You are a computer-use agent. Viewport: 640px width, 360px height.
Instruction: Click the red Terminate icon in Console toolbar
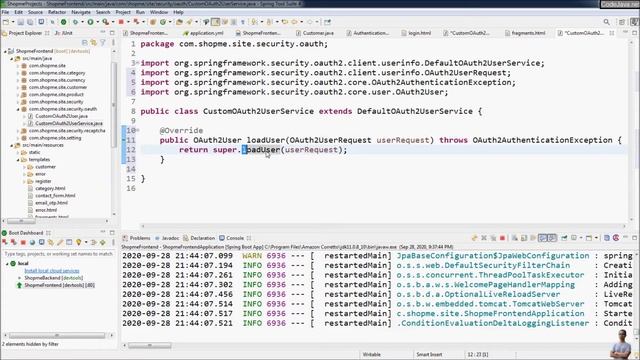pyautogui.click(x=502, y=238)
